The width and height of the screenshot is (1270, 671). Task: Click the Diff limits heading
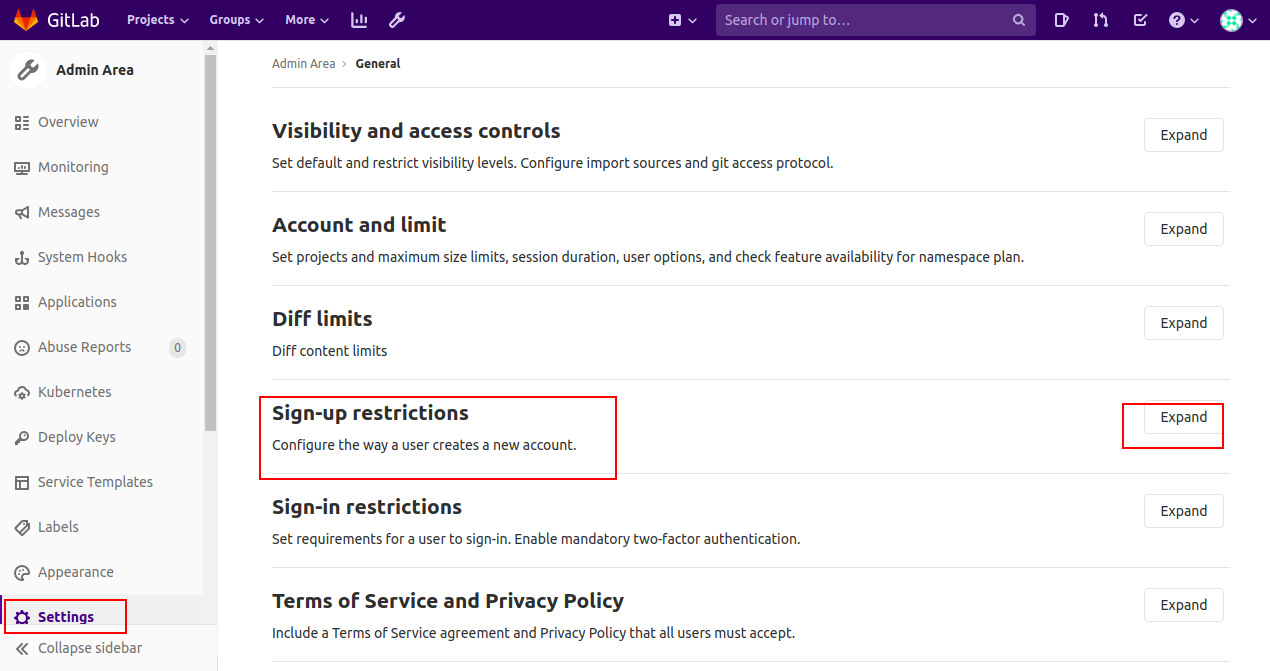[x=322, y=319]
